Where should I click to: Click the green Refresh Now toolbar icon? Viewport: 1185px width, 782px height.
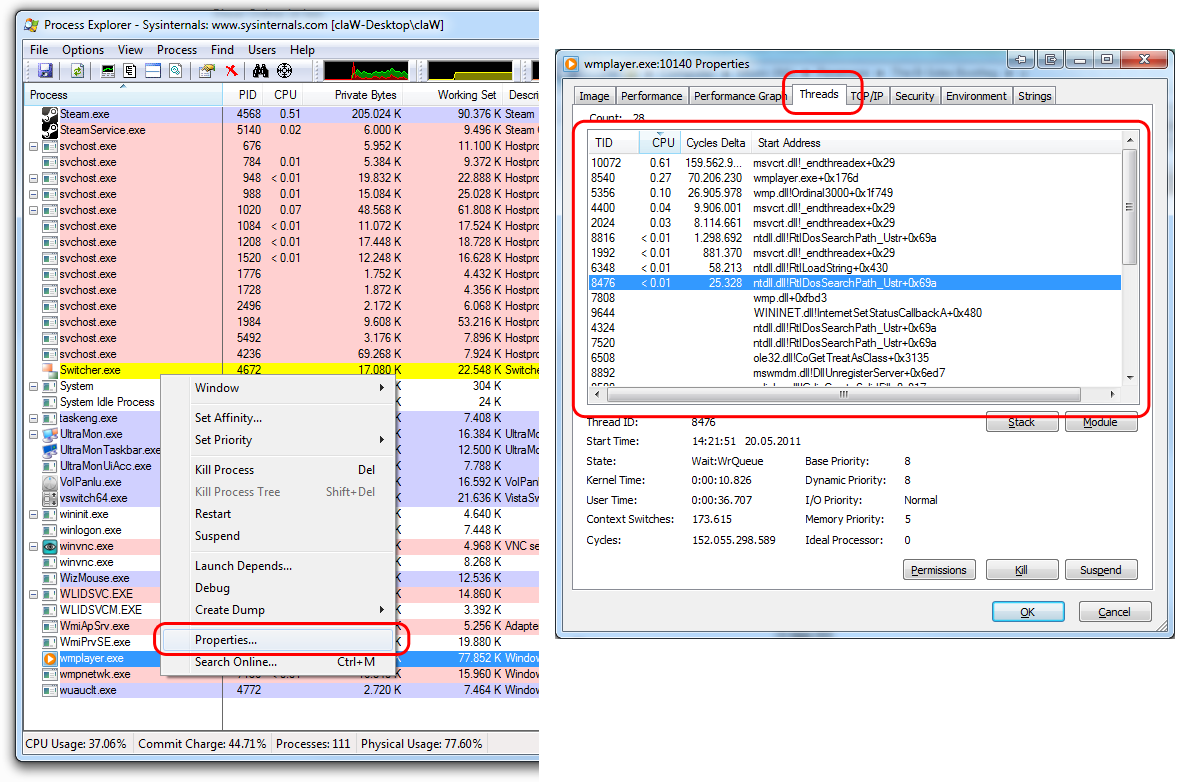pyautogui.click(x=77, y=70)
